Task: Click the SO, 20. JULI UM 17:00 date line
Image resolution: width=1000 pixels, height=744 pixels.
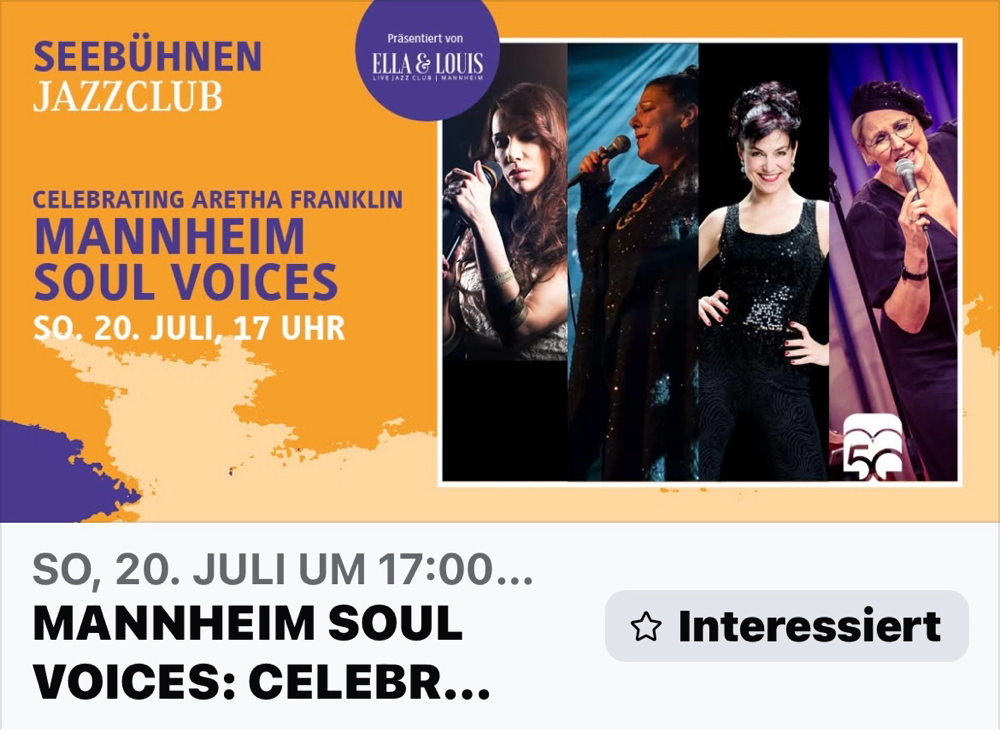Action: (x=282, y=569)
